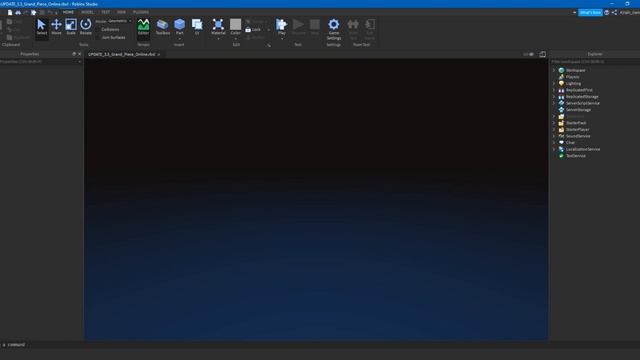The width and height of the screenshot is (640, 360).
Task: Click the share icon in top bar
Action: (614, 13)
